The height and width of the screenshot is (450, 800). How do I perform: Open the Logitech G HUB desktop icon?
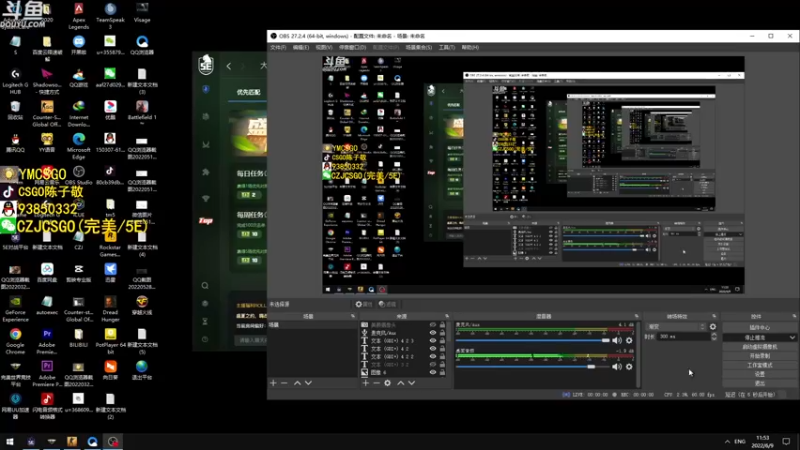pyautogui.click(x=15, y=82)
